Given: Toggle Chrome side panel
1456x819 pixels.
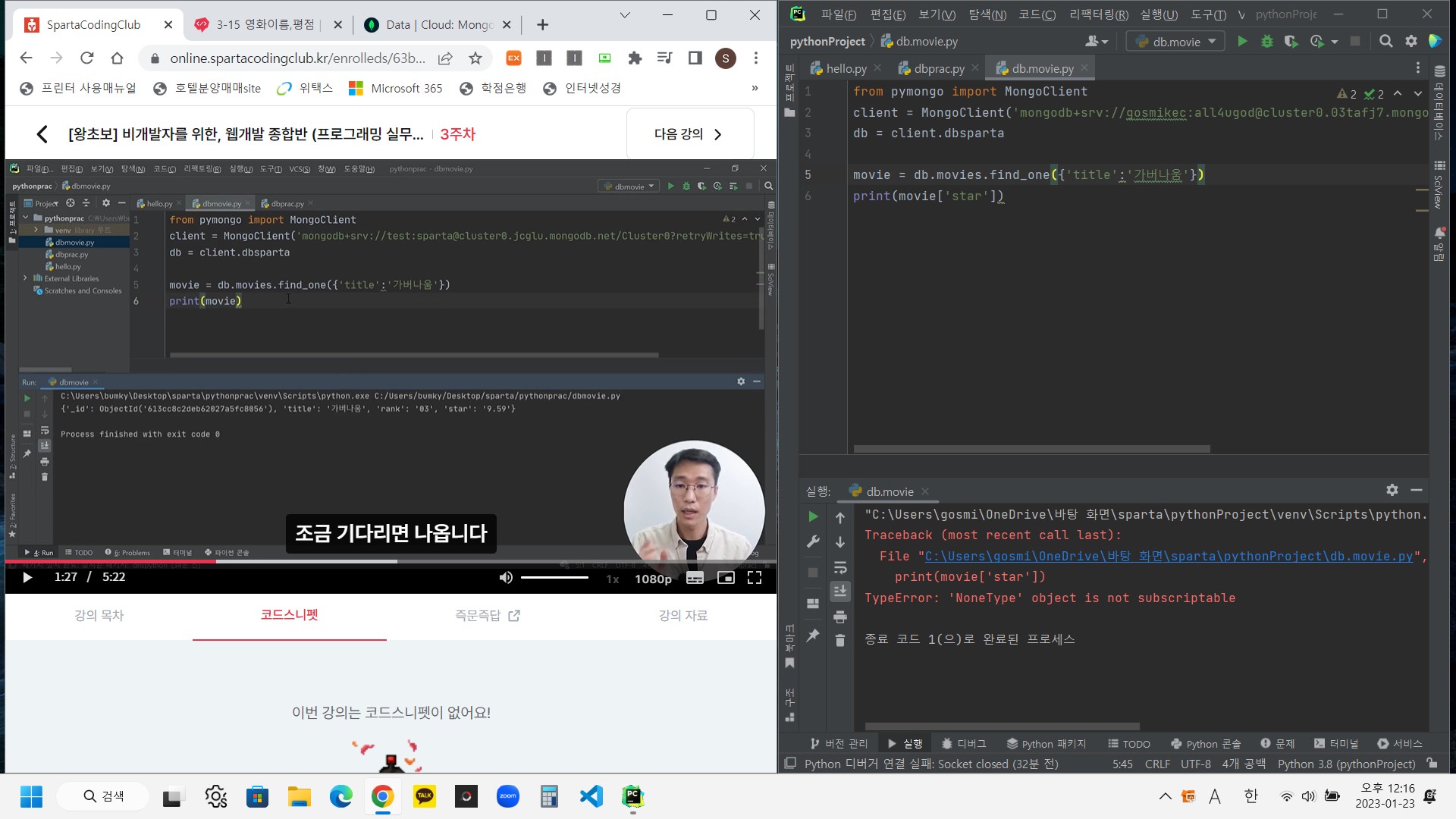Looking at the screenshot, I should tap(695, 58).
